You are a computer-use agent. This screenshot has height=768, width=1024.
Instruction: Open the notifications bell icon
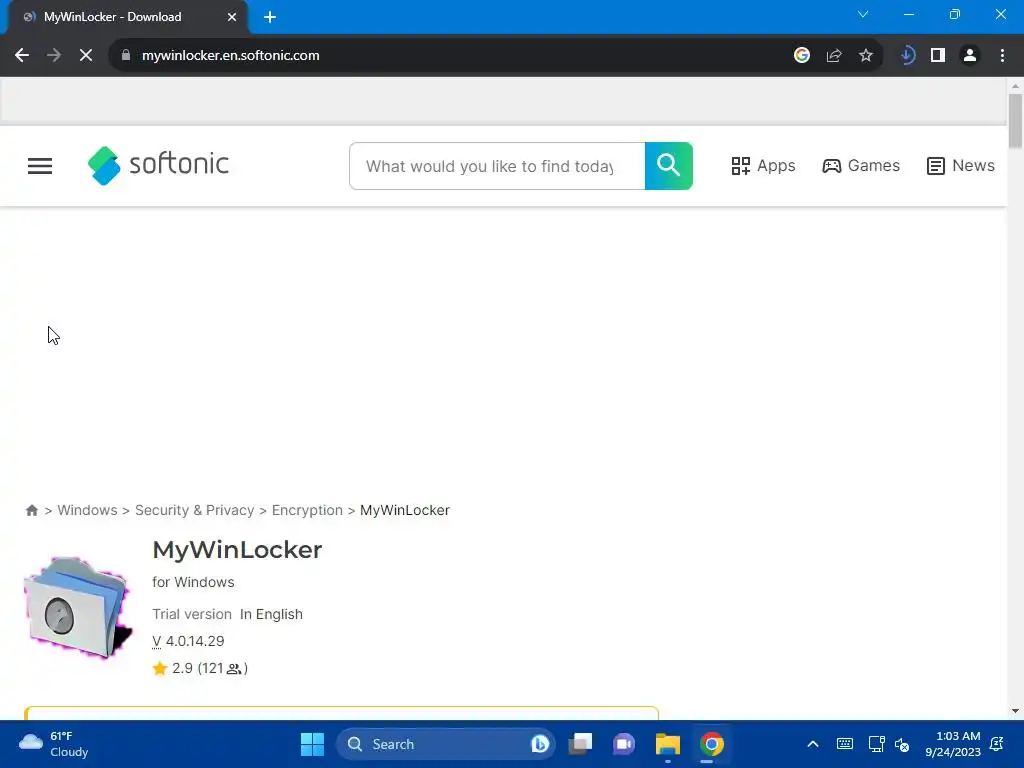[x=997, y=744]
